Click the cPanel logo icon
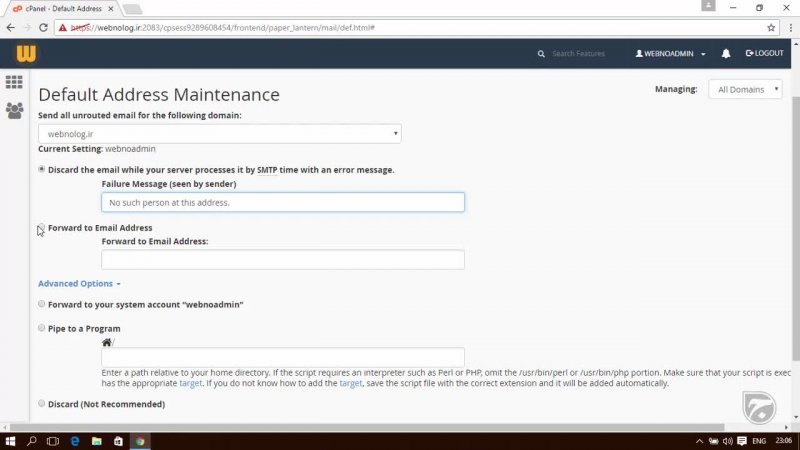This screenshot has width=800, height=450. (x=26, y=53)
